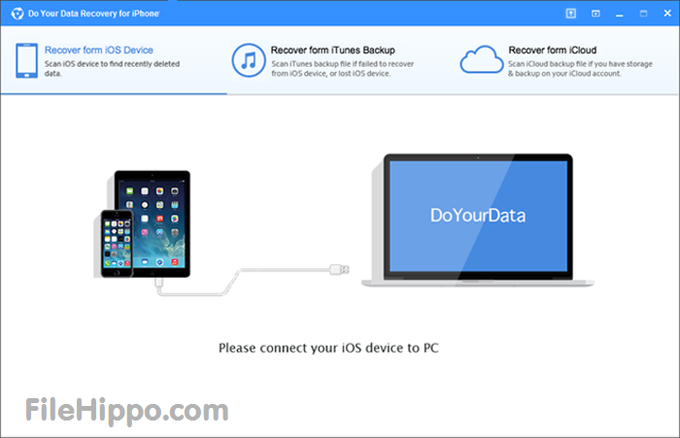Screen dimensions: 680x438
Task: Minimize the Data Recovery window
Action: click(x=619, y=15)
